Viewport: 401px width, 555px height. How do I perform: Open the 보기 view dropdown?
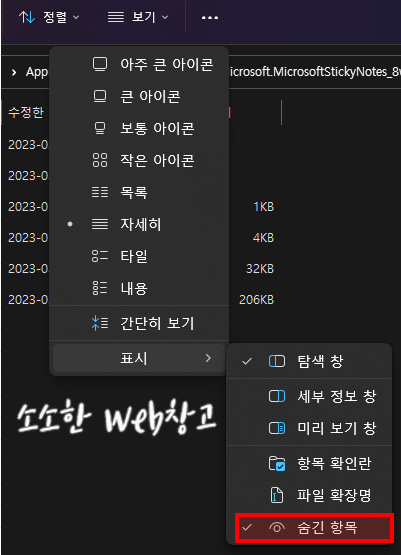138,17
